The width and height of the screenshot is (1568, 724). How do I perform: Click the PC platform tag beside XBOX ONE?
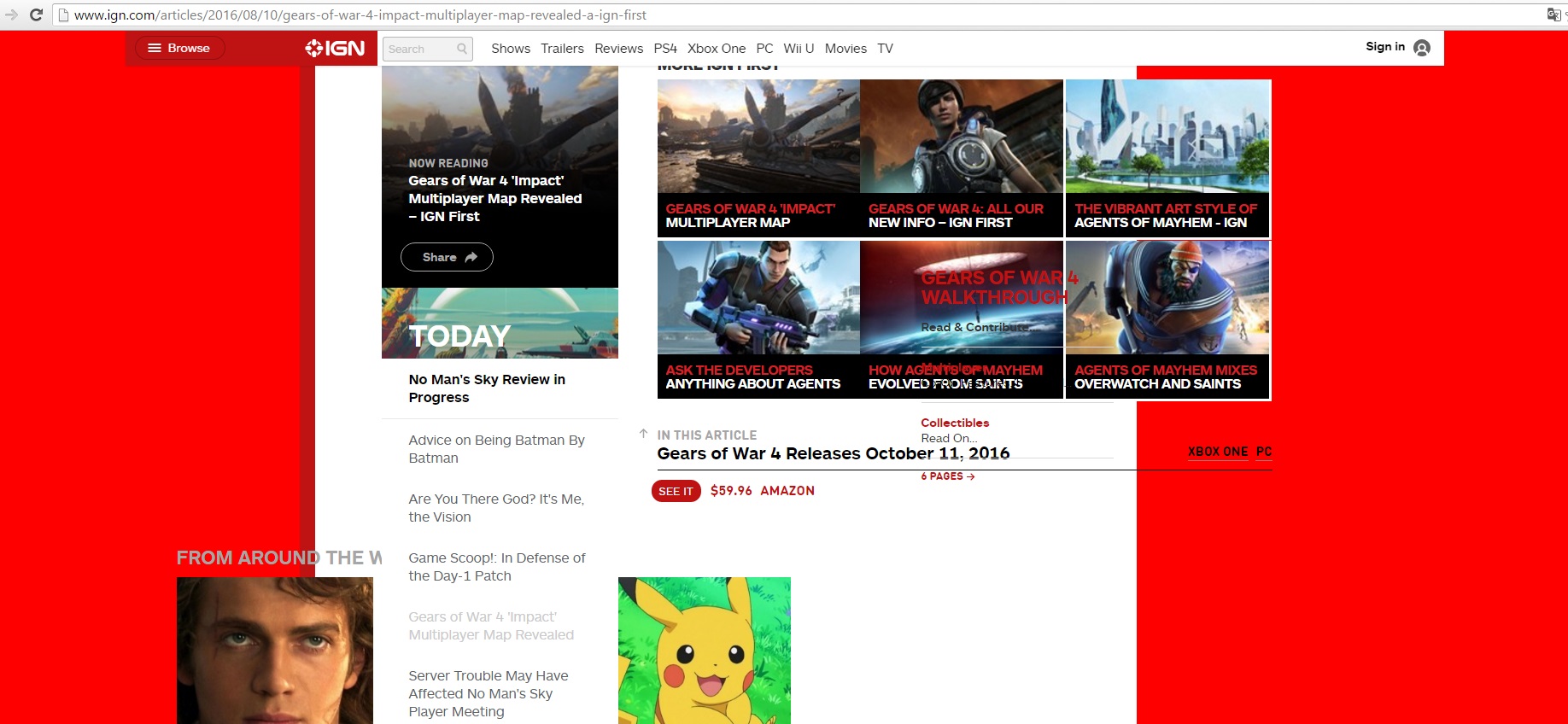[1264, 452]
